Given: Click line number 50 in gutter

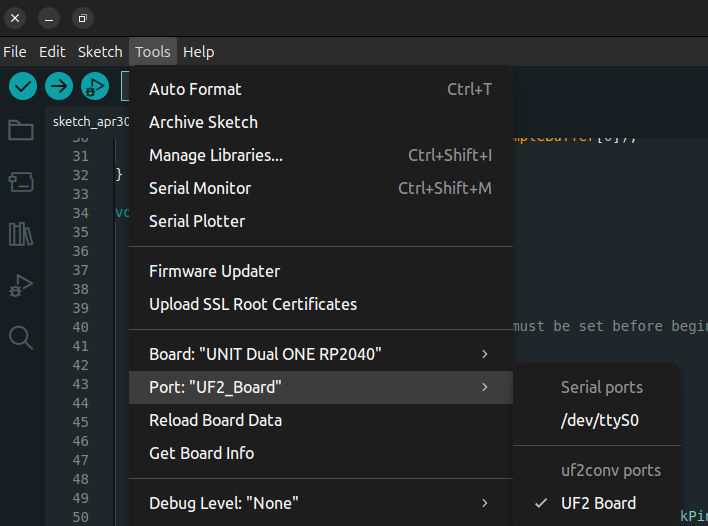Looking at the screenshot, I should point(81,517).
